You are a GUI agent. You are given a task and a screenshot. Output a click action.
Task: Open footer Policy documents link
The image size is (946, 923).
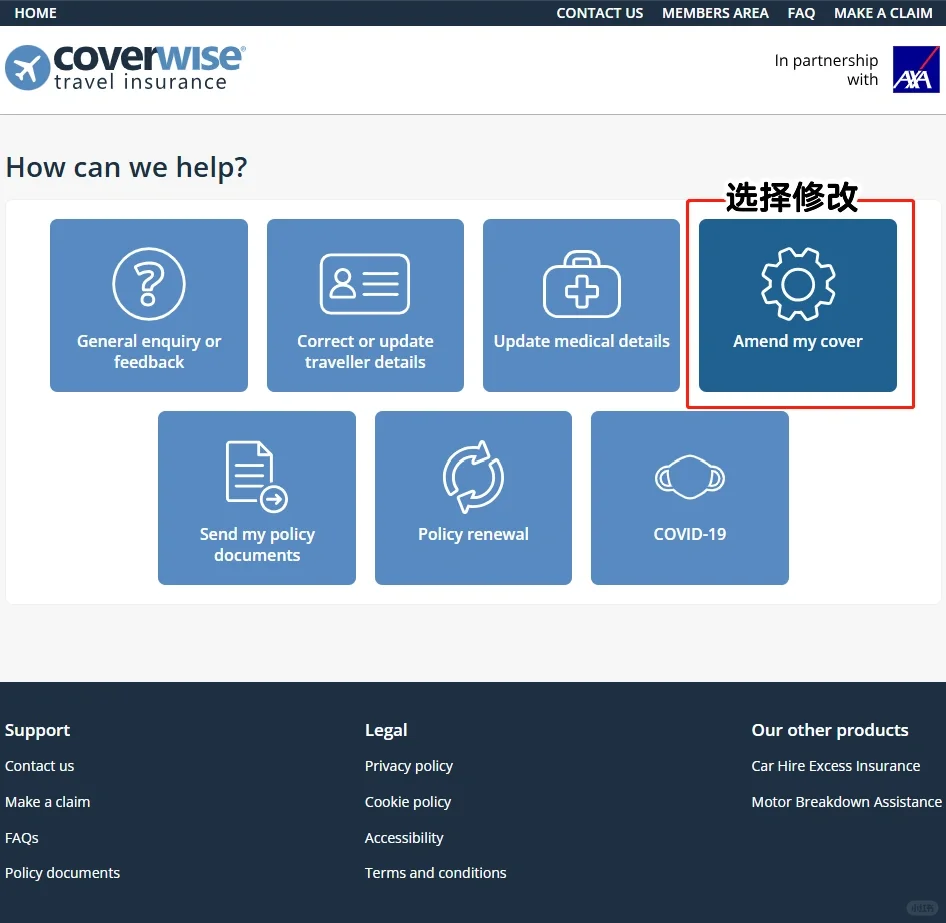point(62,873)
